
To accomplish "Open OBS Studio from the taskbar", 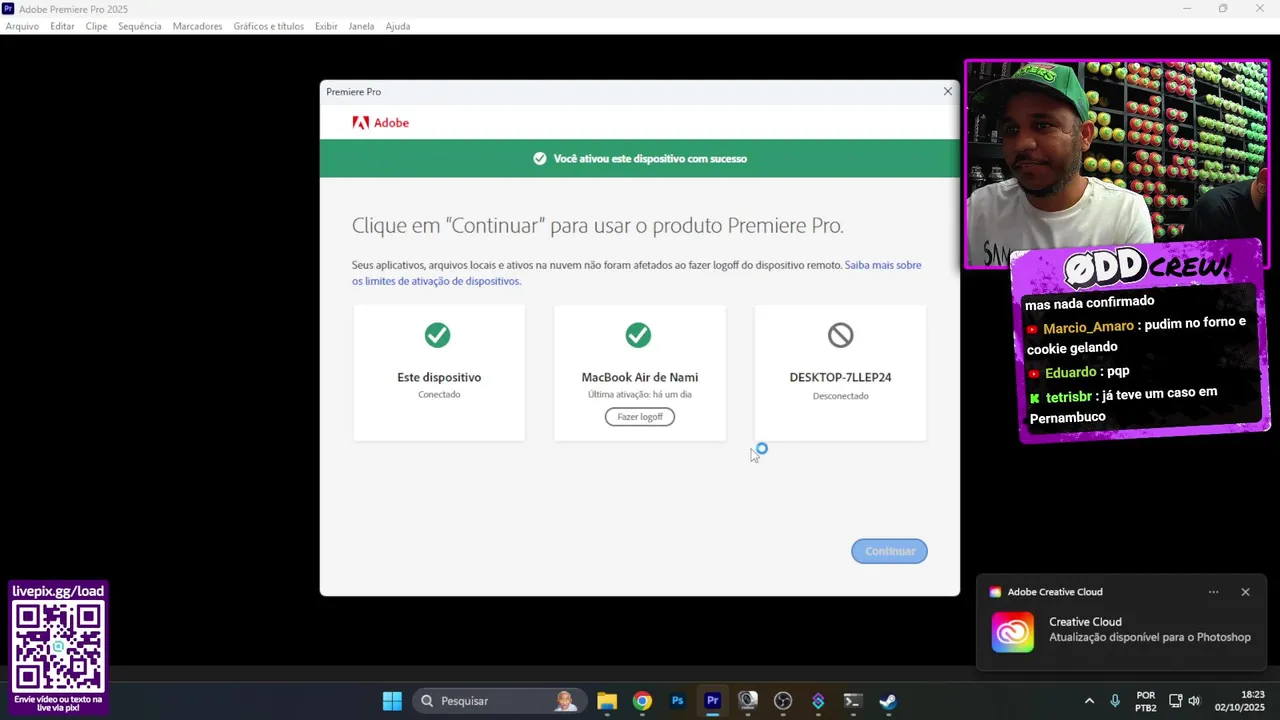I will (x=783, y=701).
